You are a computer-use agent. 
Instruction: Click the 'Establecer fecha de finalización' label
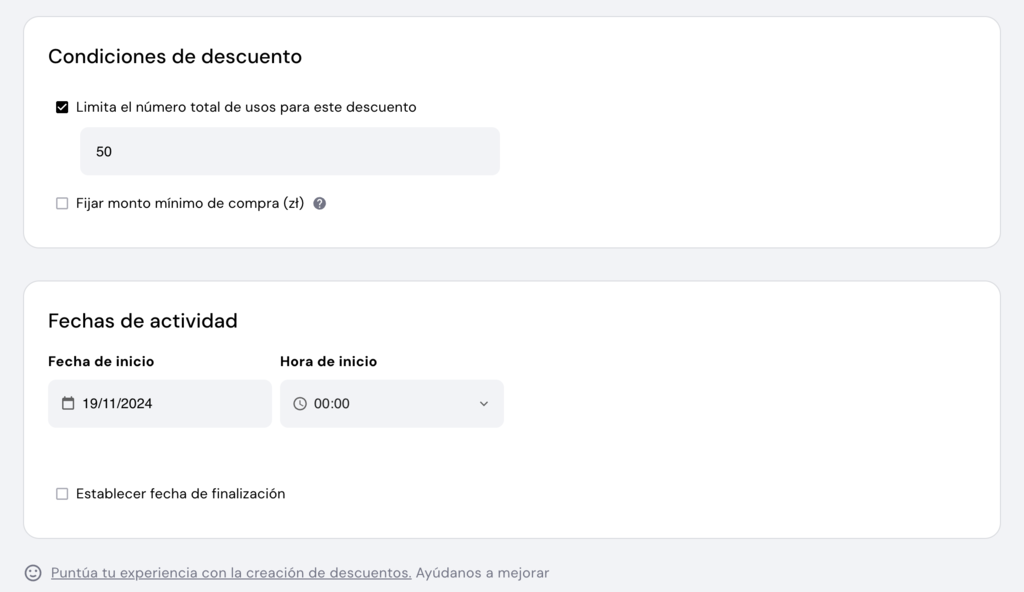tap(180, 493)
